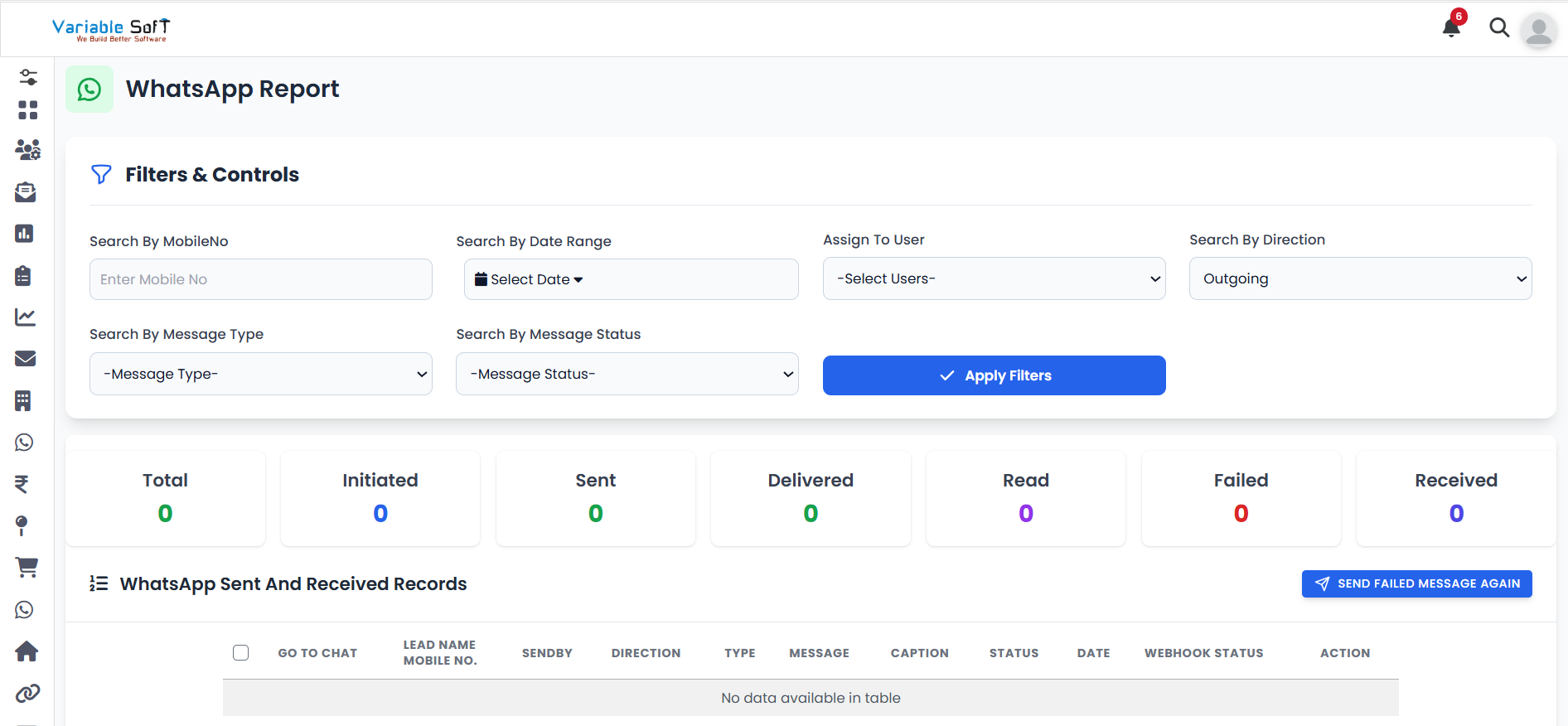The height and width of the screenshot is (726, 1568).
Task: Click the rupee payments sidebar icon
Action: [22, 484]
